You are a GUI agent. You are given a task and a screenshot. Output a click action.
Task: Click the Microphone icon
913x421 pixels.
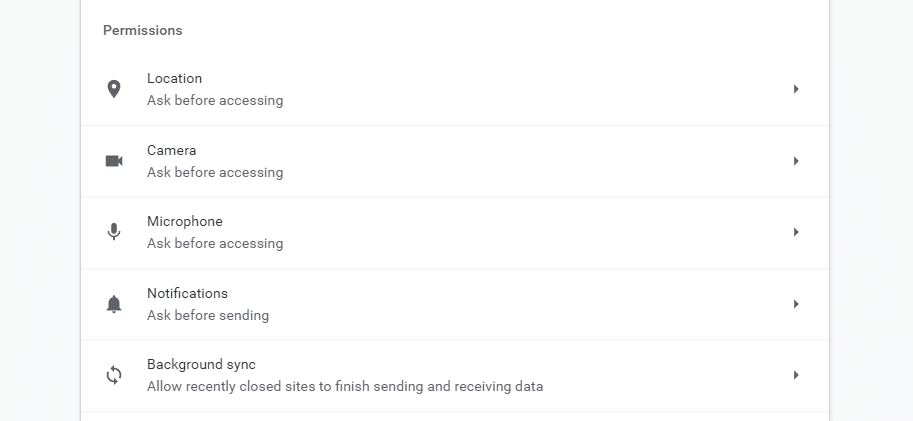pos(114,232)
